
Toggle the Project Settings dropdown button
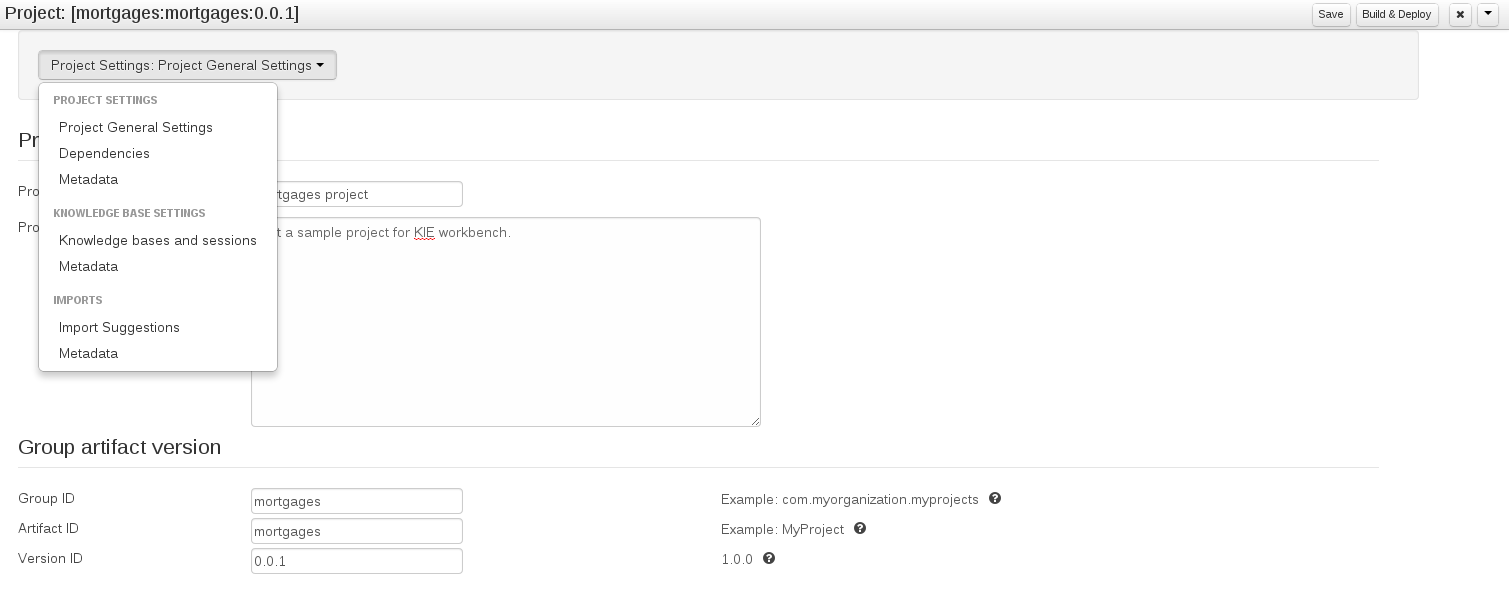click(187, 65)
